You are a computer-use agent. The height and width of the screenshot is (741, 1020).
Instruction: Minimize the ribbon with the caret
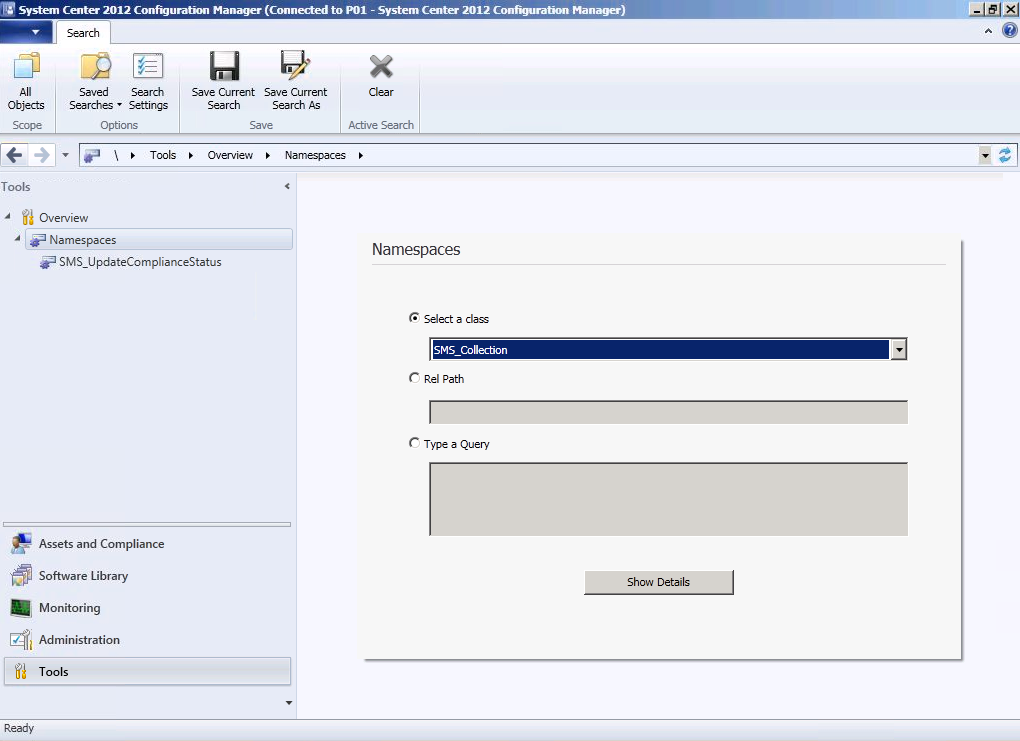988,31
